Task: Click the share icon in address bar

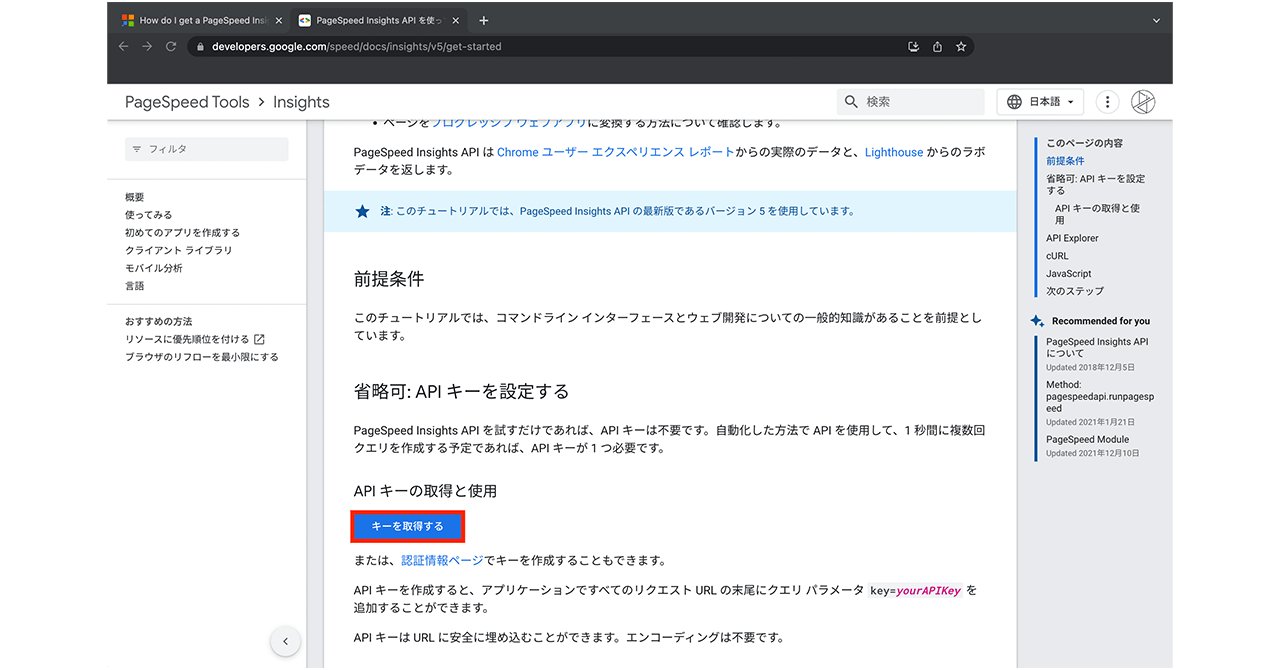Action: pyautogui.click(x=937, y=46)
